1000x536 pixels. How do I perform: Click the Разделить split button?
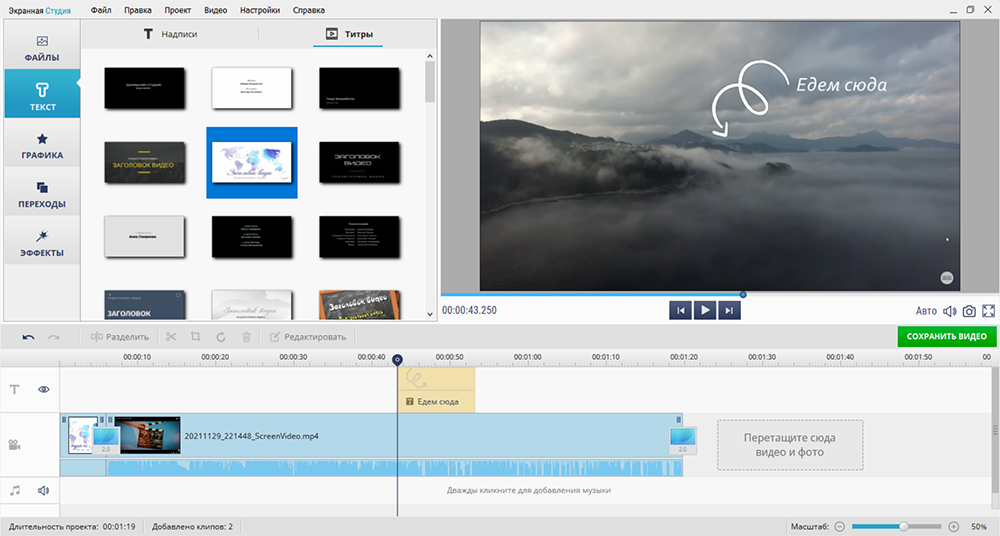120,337
